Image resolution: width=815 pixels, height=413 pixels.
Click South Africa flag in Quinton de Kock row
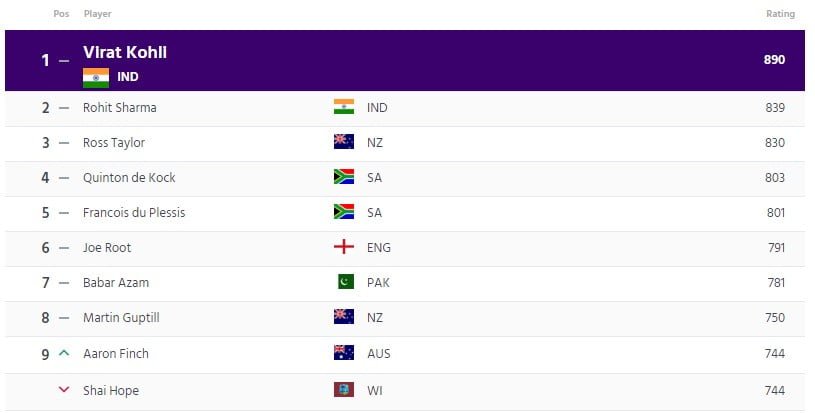click(x=344, y=177)
